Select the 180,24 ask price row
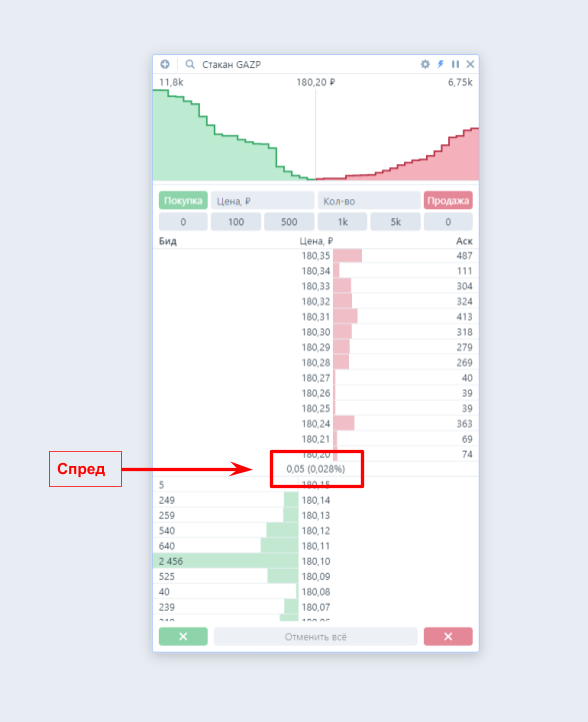The height and width of the screenshot is (722, 588). 316,423
